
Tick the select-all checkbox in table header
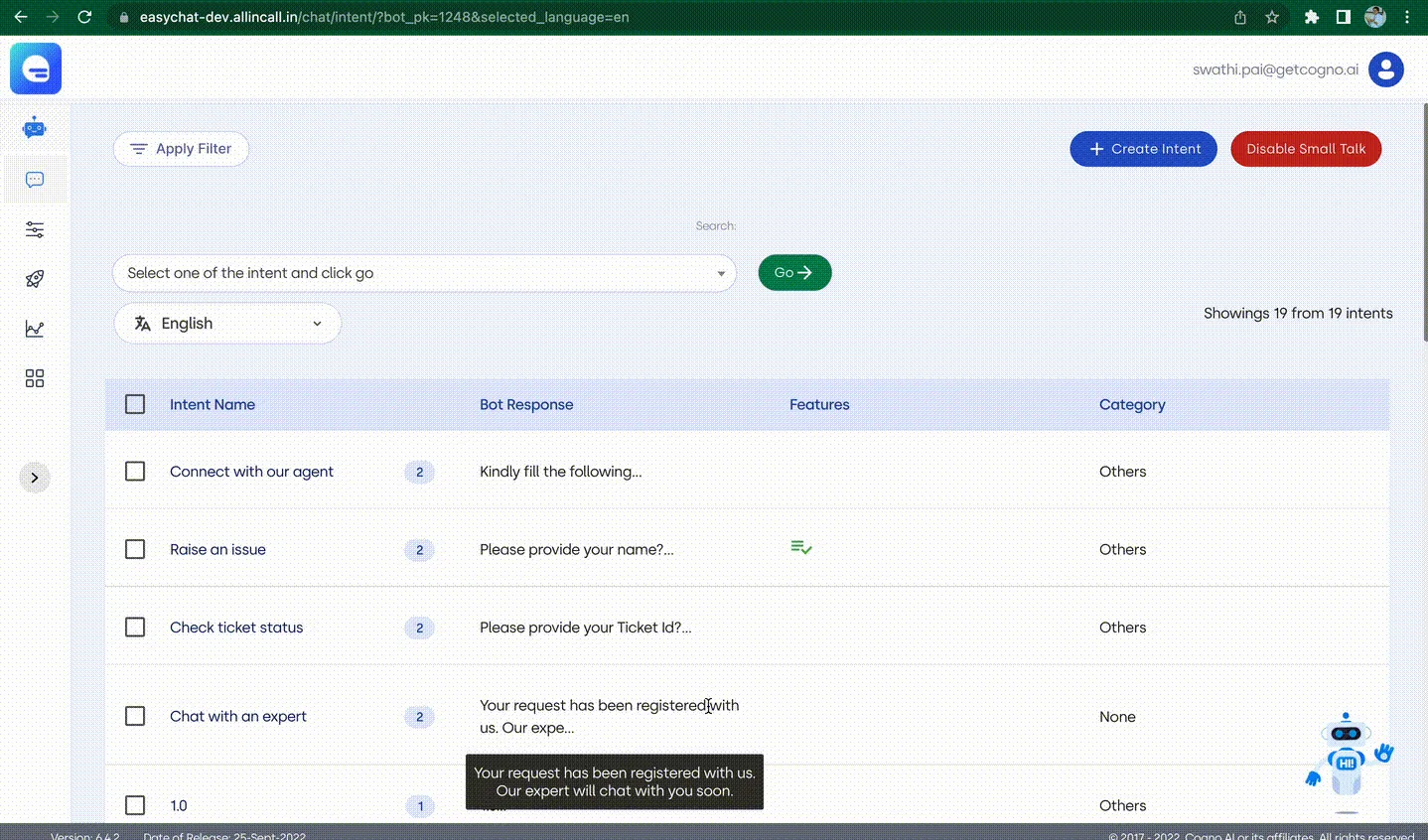coord(135,404)
